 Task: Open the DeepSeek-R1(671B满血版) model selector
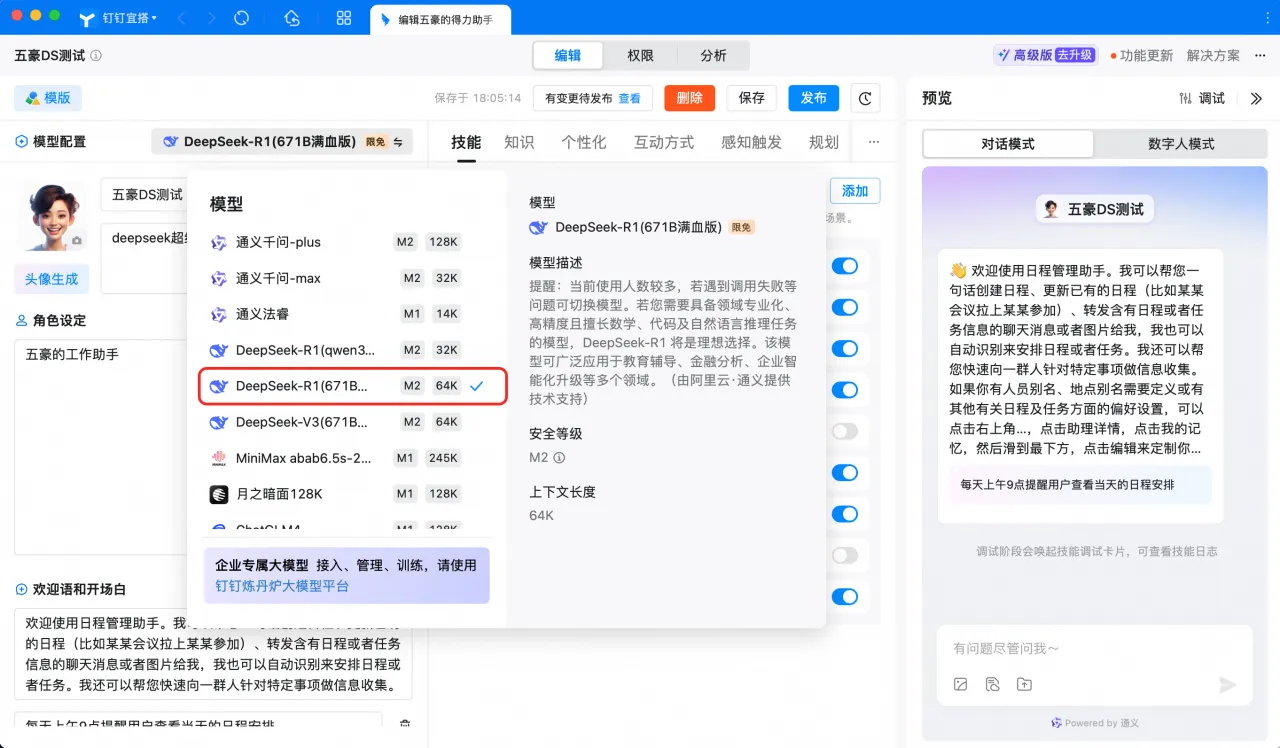tap(282, 142)
